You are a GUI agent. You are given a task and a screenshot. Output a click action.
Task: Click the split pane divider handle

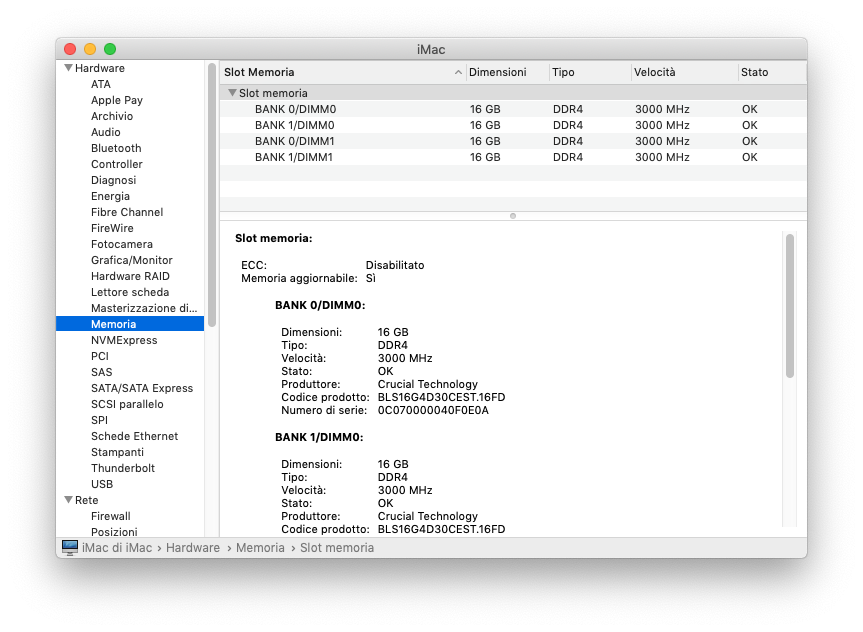(x=513, y=216)
